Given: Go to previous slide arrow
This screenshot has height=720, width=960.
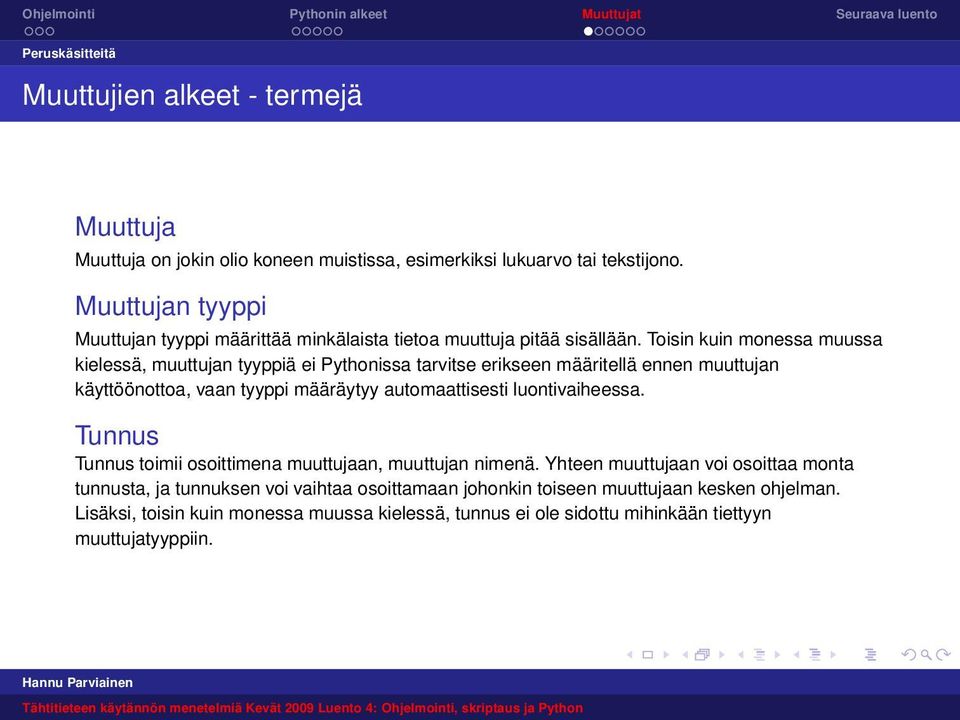Looking at the screenshot, I should coord(629,654).
